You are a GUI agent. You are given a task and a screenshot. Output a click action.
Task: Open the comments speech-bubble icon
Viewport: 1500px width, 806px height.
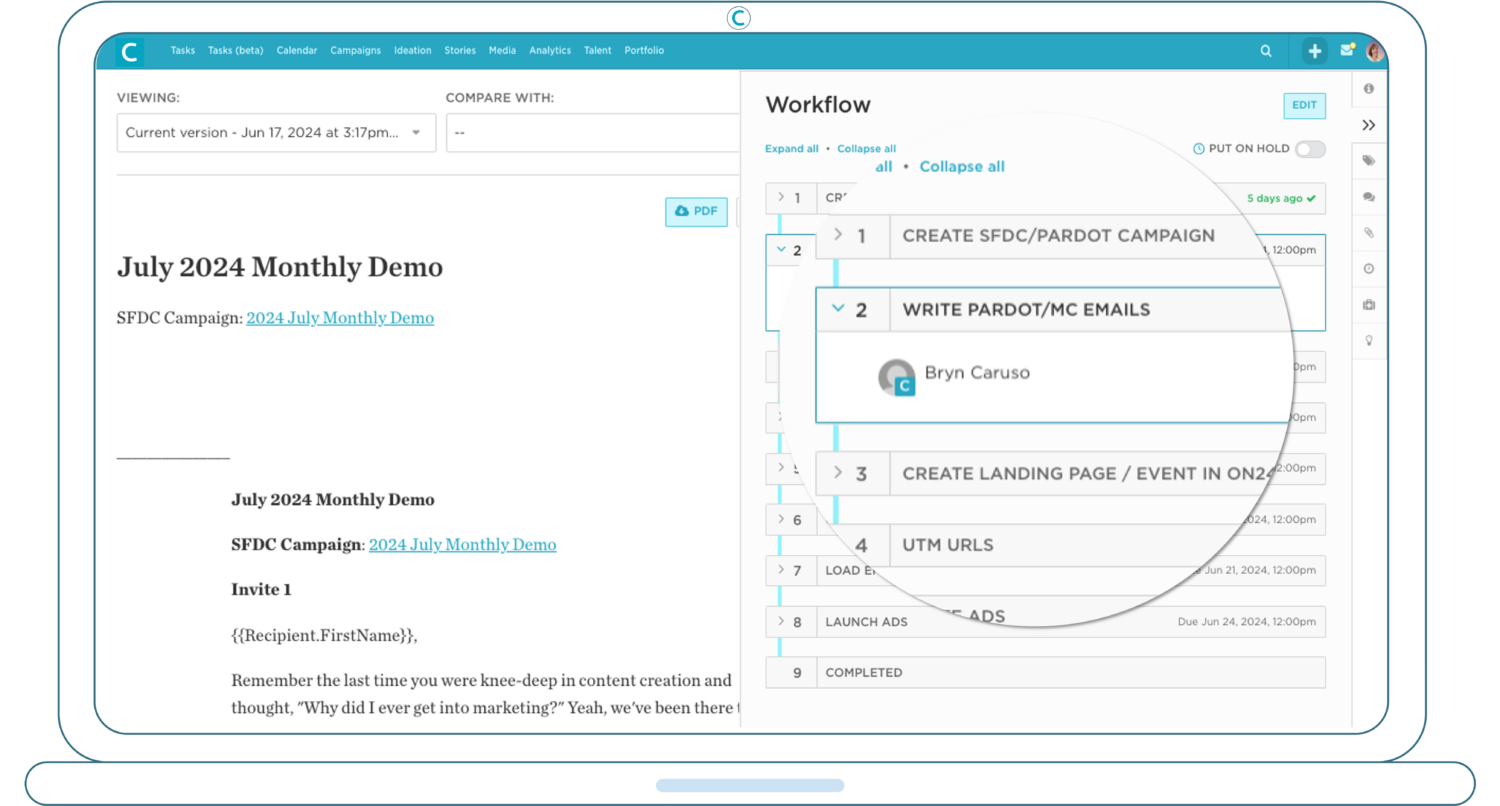(x=1368, y=197)
